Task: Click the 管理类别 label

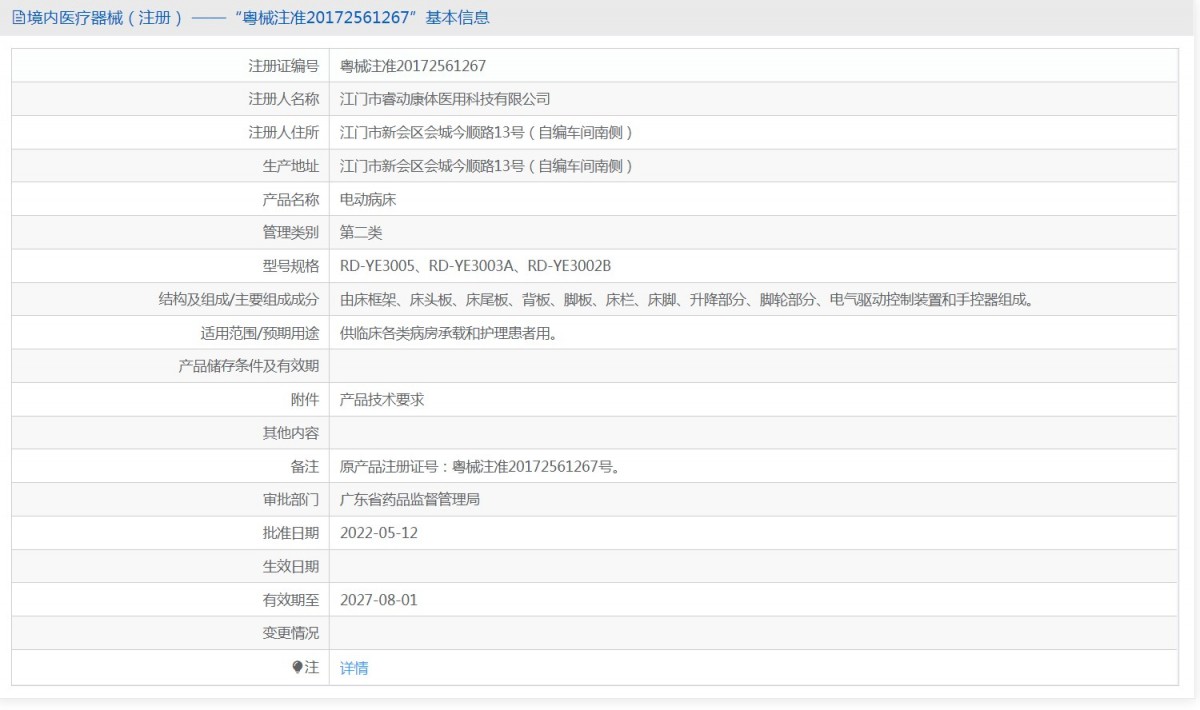Action: coord(290,233)
